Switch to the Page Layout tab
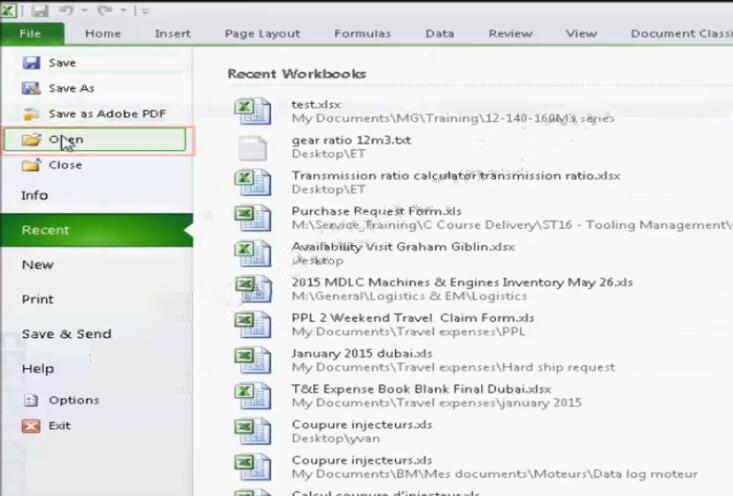 point(262,34)
